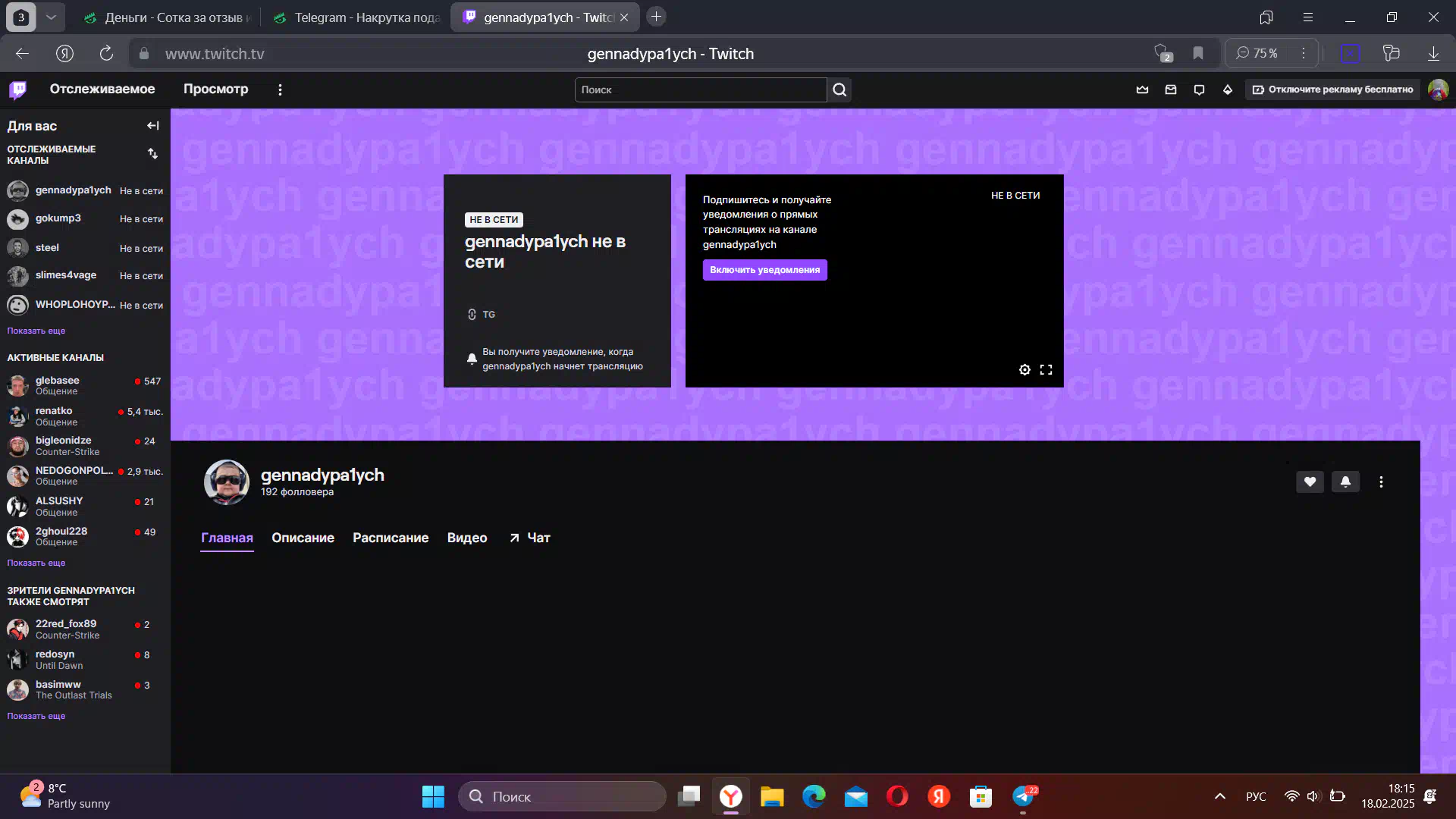Open a new browser tab with plus
The width and height of the screenshot is (1456, 819).
point(657,17)
